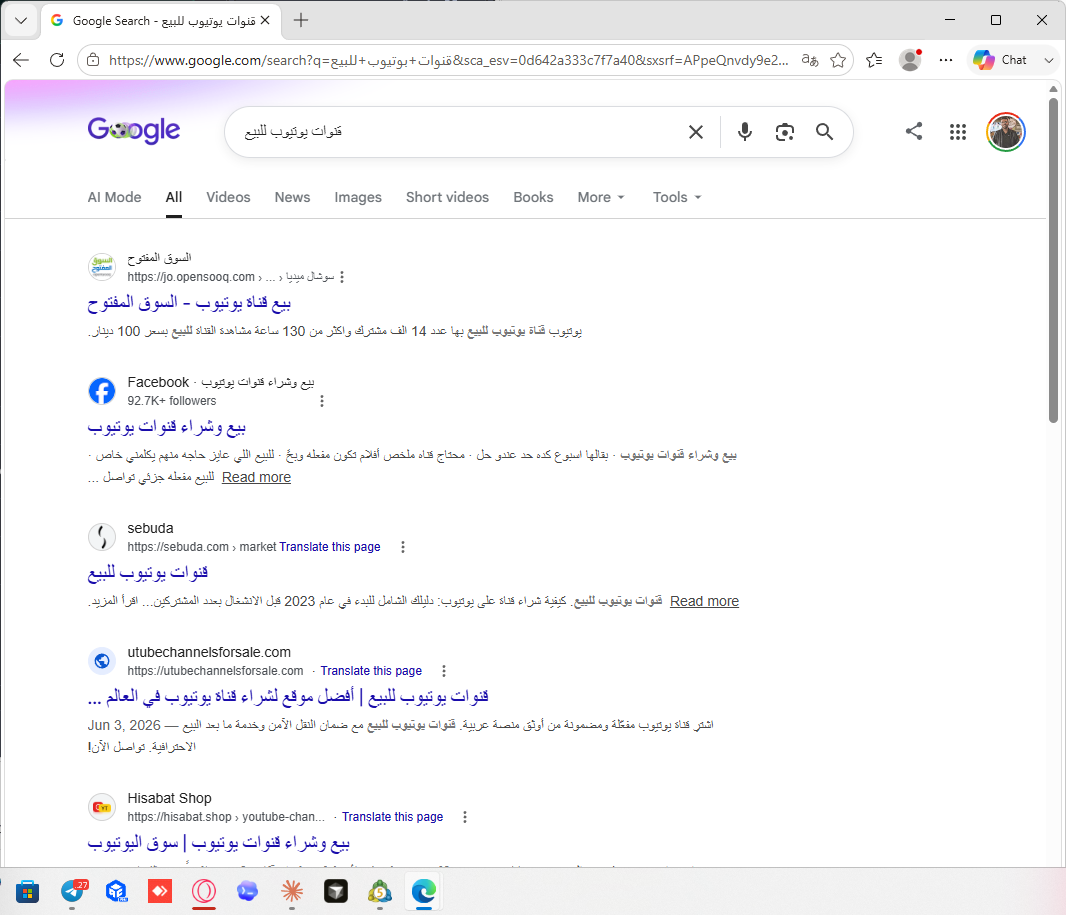Open Opera browser from the taskbar
The image size is (1066, 915).
click(x=203, y=891)
